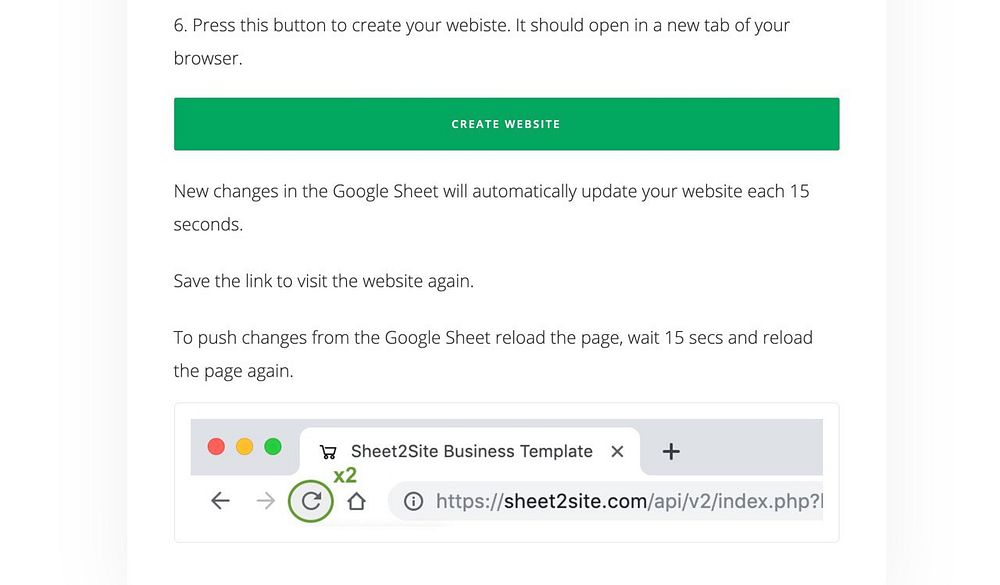Click the site info circle icon

click(413, 501)
